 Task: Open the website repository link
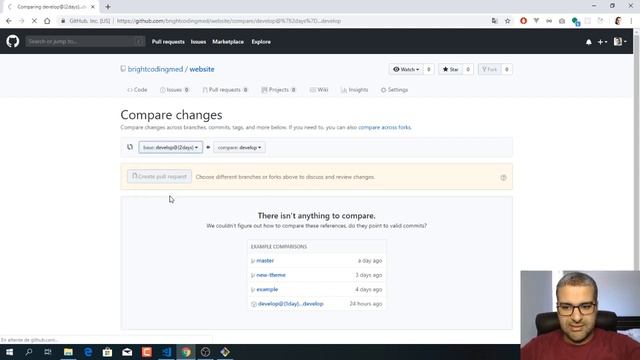click(202, 69)
